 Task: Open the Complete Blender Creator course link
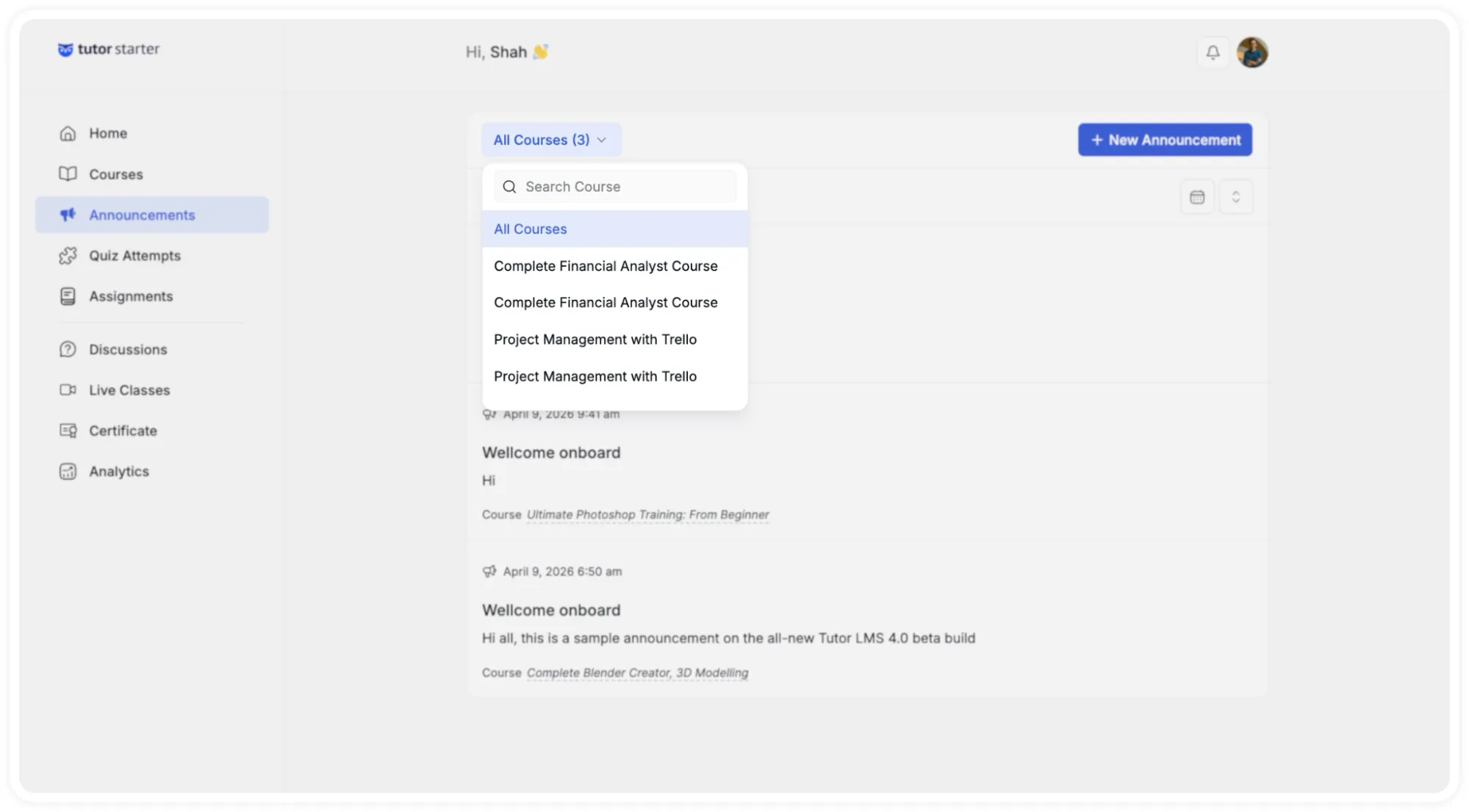click(637, 673)
